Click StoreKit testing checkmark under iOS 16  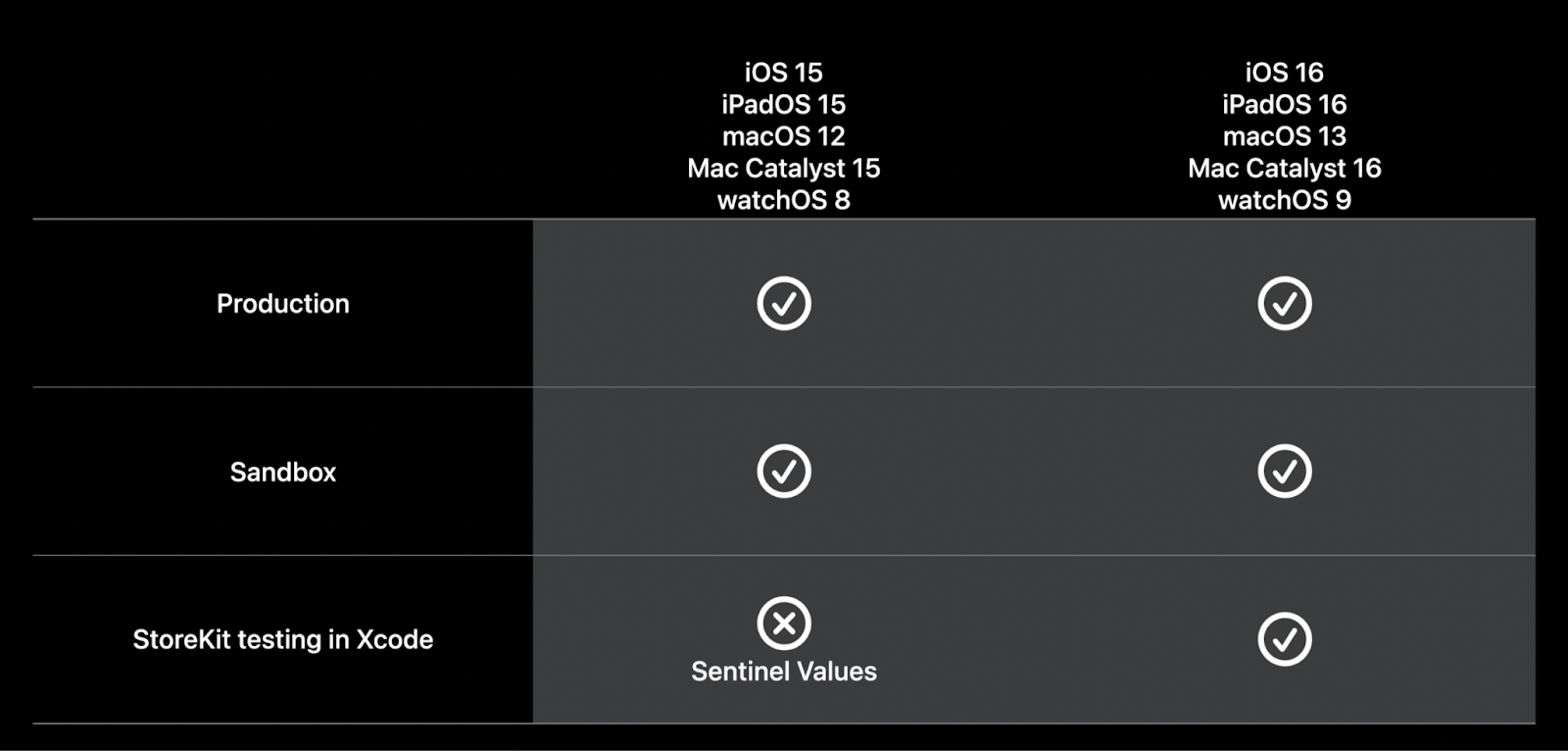click(1285, 639)
